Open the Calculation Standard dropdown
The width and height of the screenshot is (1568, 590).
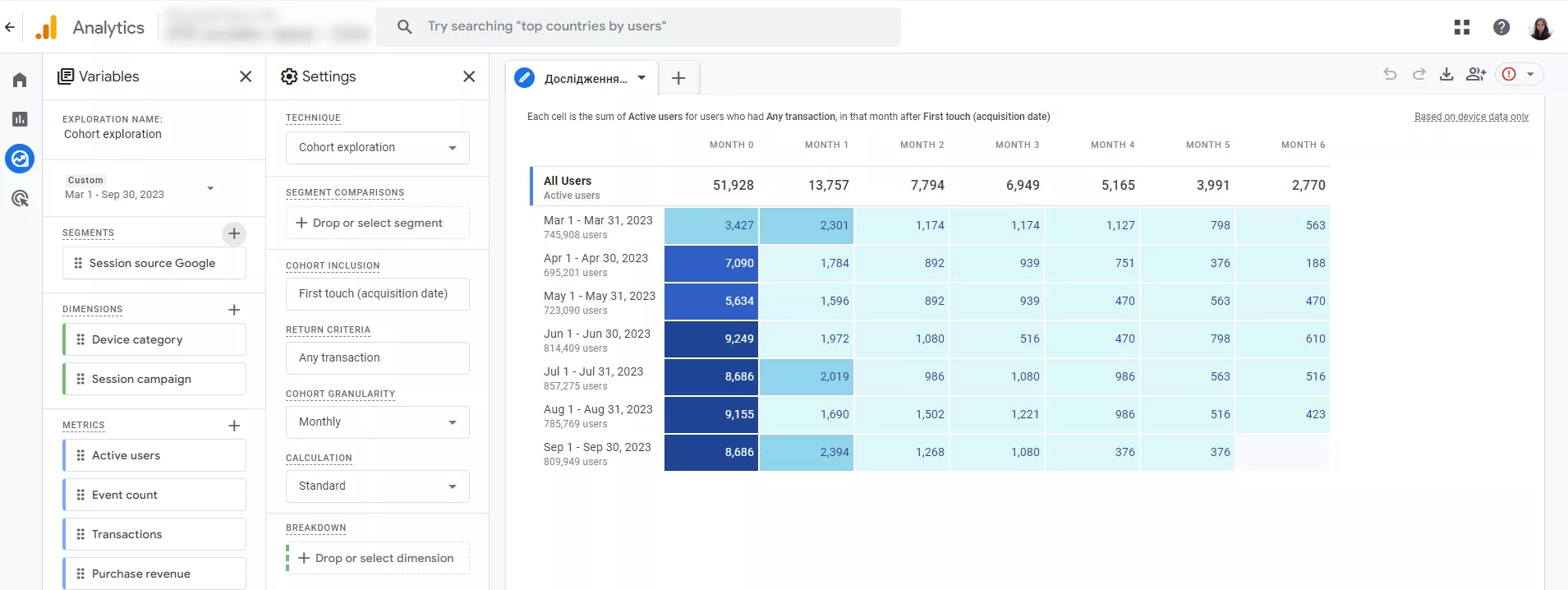click(x=378, y=486)
